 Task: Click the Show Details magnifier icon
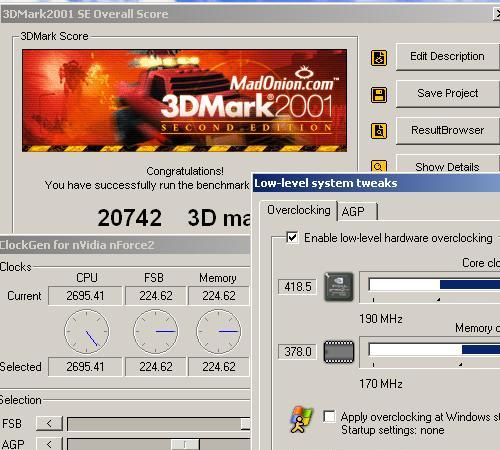tap(379, 166)
